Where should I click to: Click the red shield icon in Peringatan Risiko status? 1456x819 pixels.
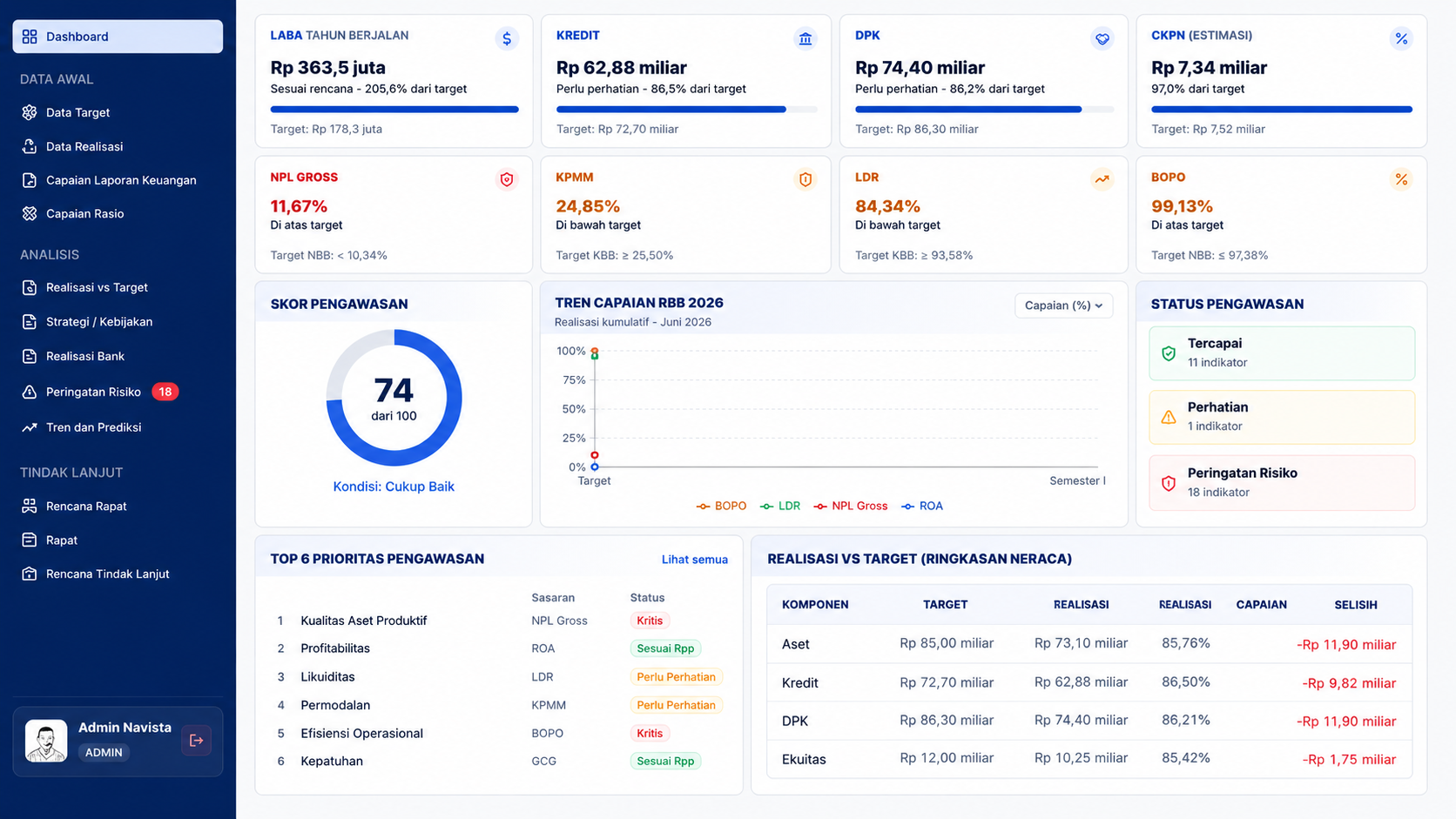[1169, 483]
